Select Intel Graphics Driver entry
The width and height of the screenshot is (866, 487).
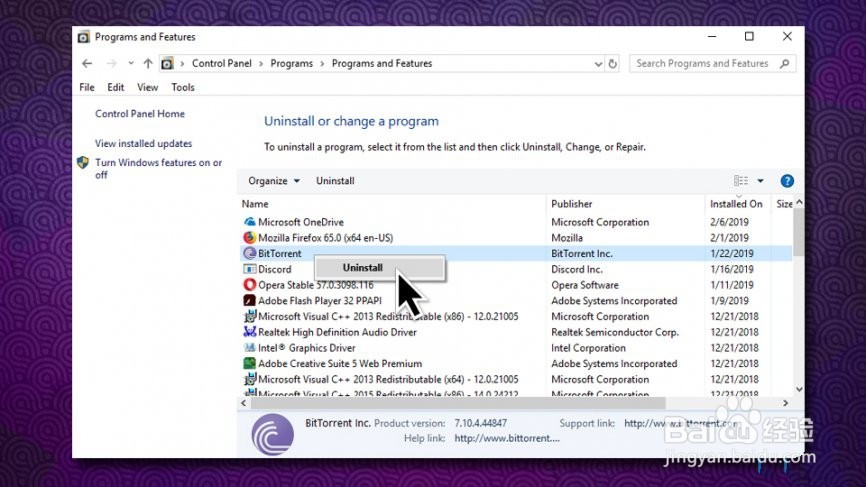coord(307,348)
